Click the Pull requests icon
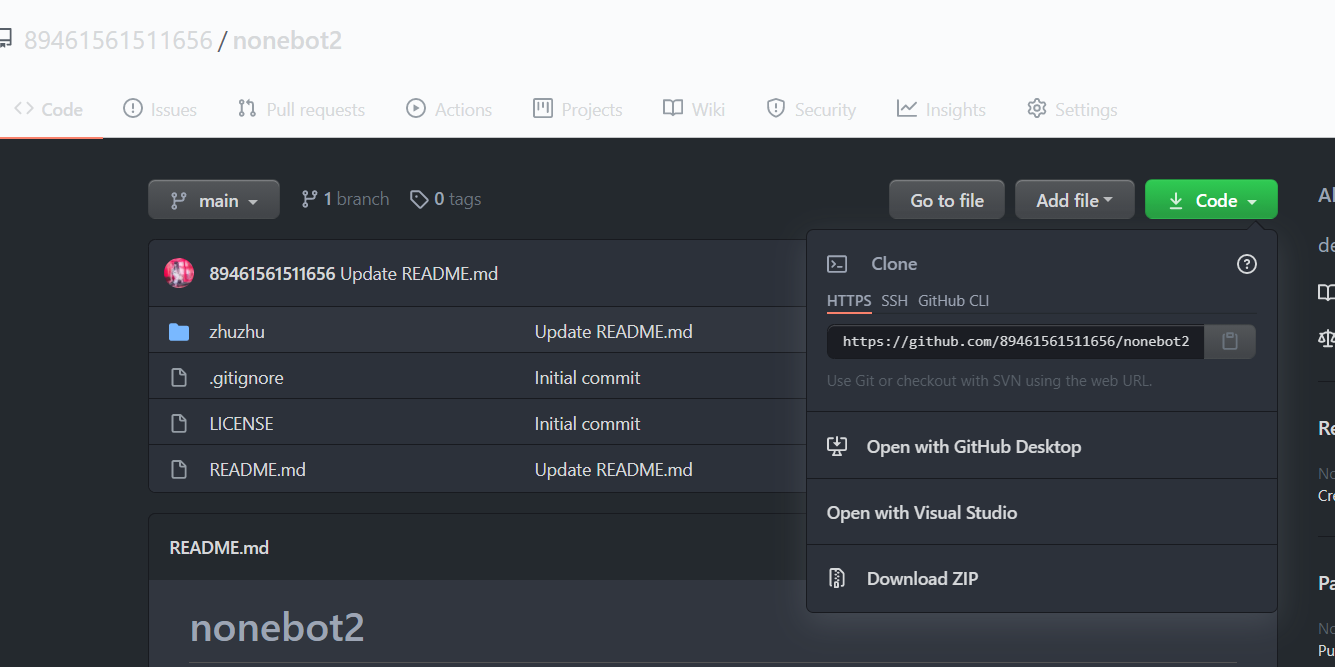 pyautogui.click(x=247, y=108)
